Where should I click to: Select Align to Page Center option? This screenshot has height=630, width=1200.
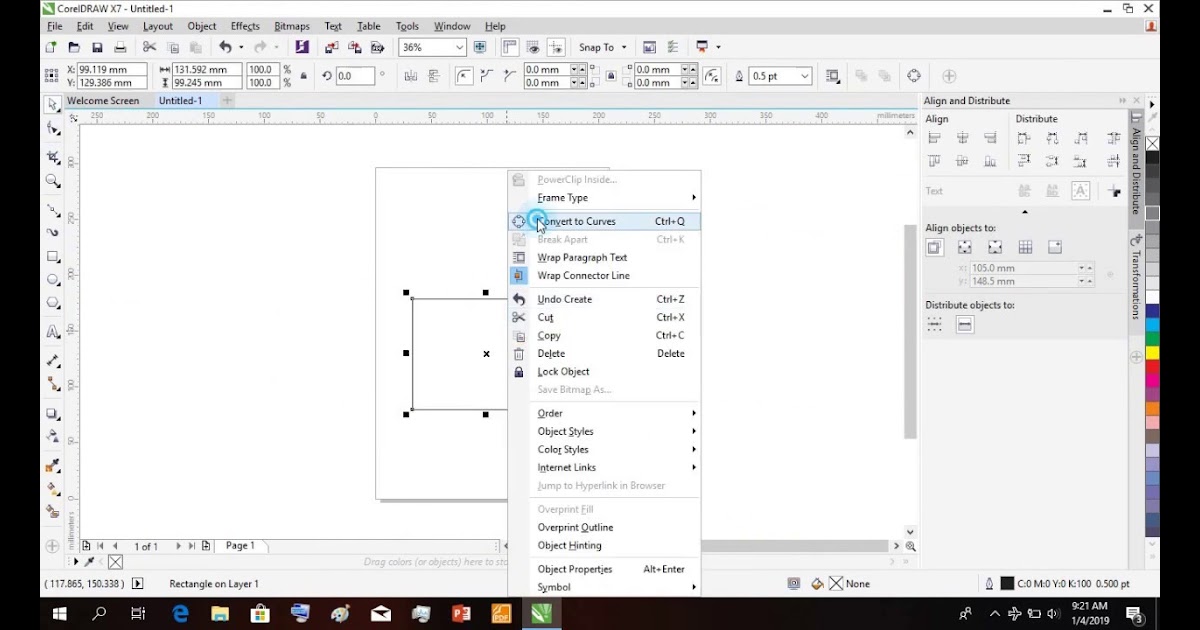[995, 247]
